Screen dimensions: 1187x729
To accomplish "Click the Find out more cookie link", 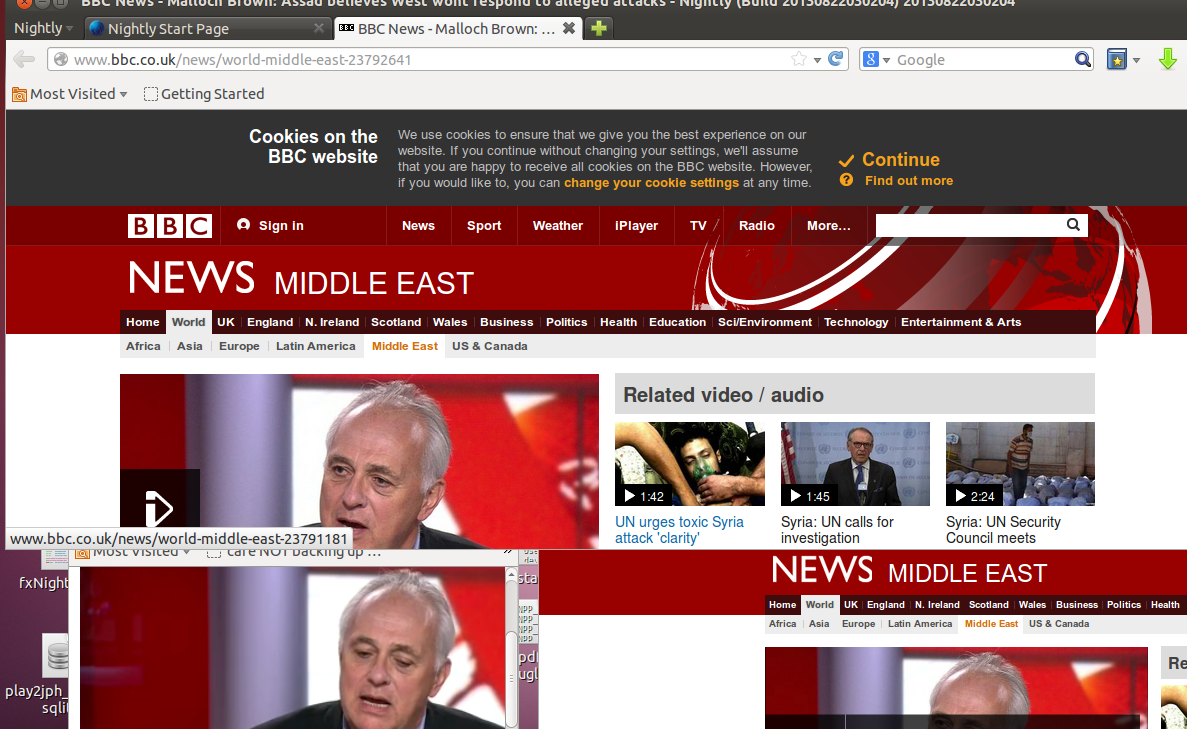I will point(909,180).
